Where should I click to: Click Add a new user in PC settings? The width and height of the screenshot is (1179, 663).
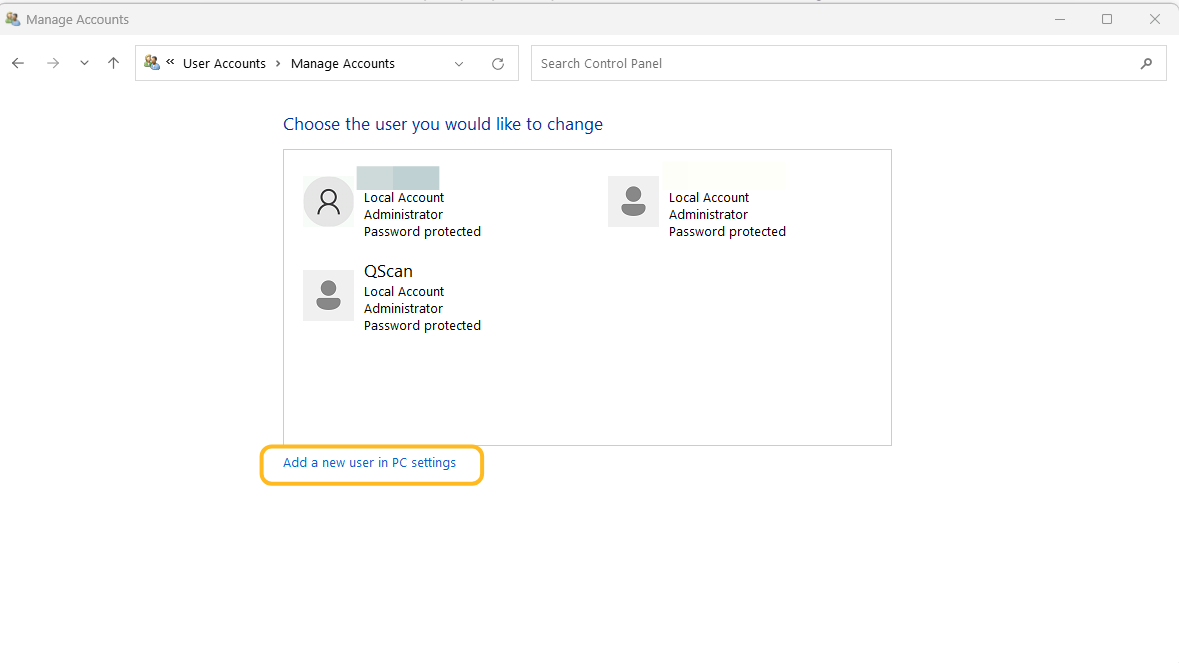point(369,463)
